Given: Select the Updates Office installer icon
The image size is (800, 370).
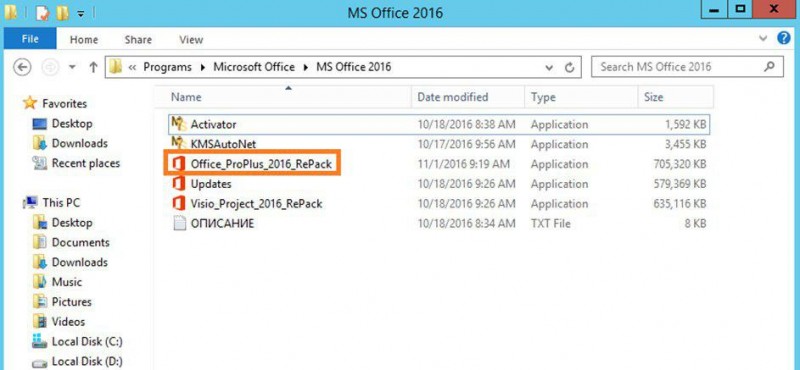Looking at the screenshot, I should (179, 184).
